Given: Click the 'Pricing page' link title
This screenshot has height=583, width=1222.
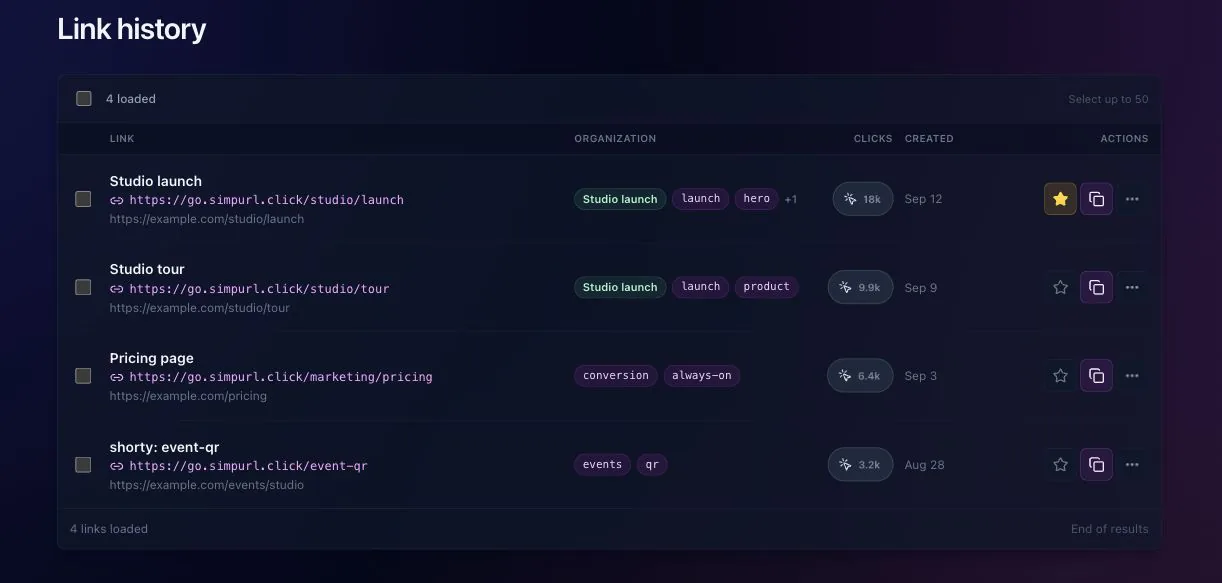Looking at the screenshot, I should 152,358.
